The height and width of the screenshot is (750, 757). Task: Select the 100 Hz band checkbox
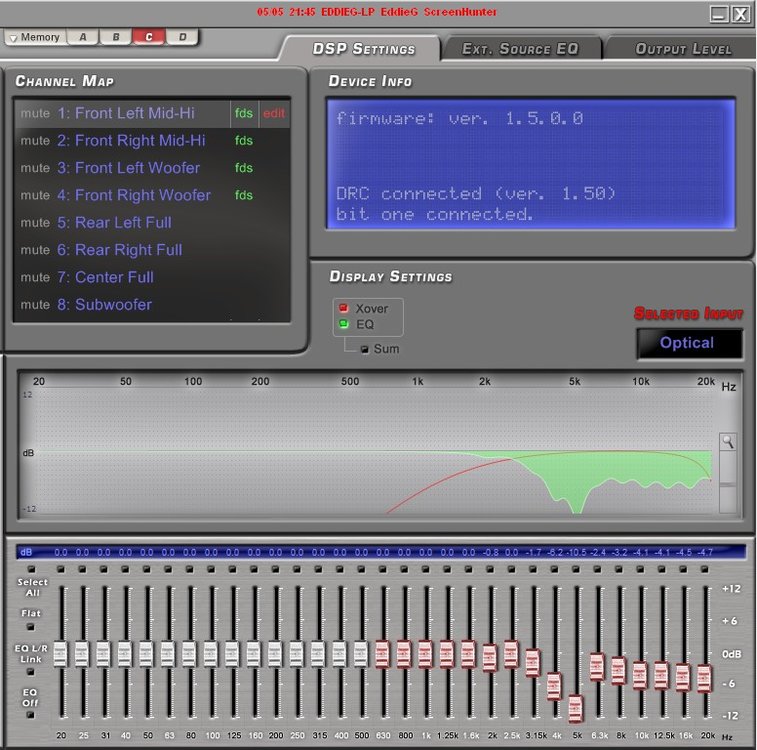point(211,569)
